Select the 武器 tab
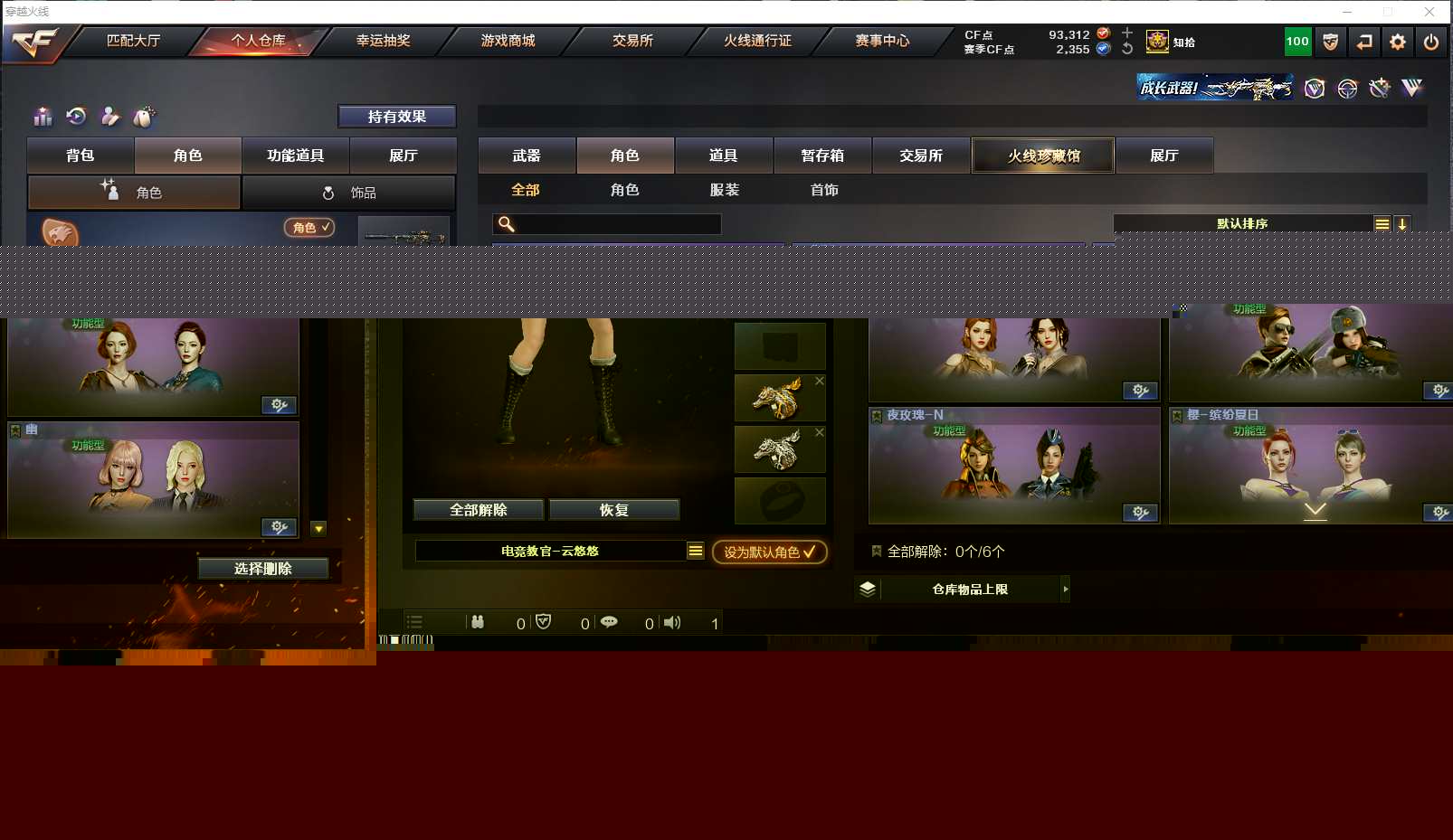This screenshot has width=1453, height=840. 527,156
